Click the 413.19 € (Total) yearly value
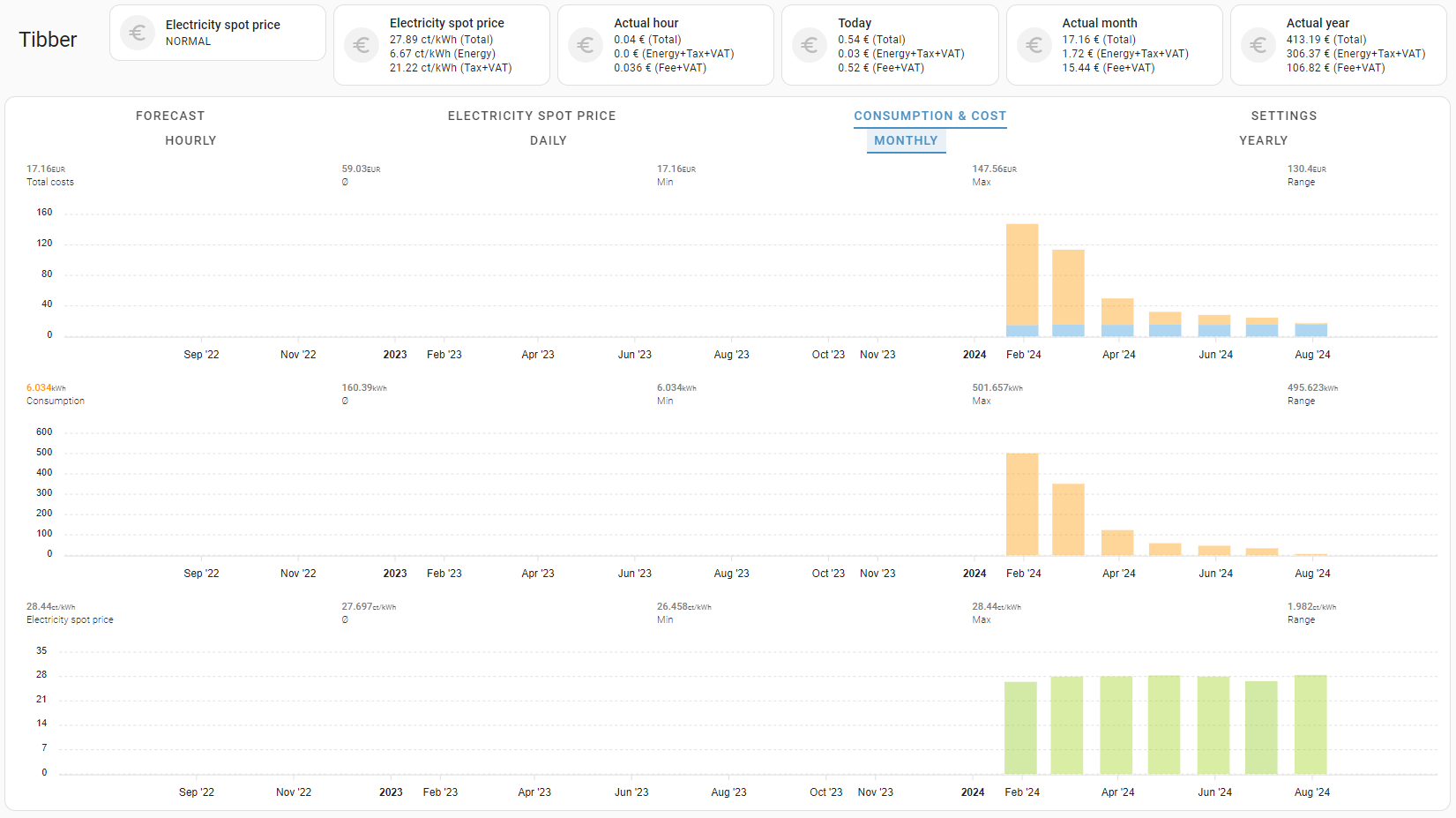The image size is (1456, 818). click(1326, 40)
